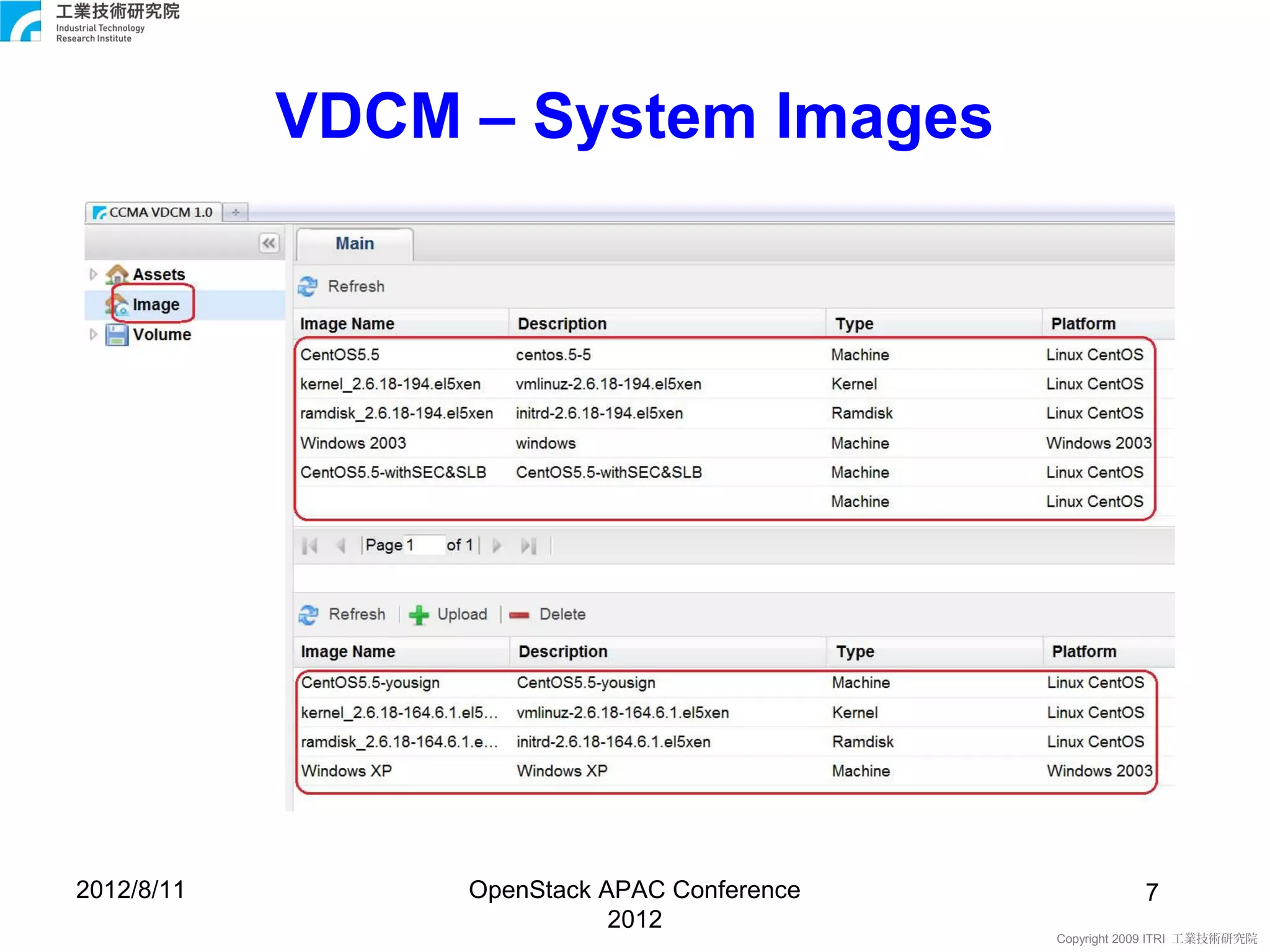This screenshot has width=1270, height=952.
Task: Select ramdisk_2.6.18-164.6.1.e… image name
Action: [x=399, y=742]
